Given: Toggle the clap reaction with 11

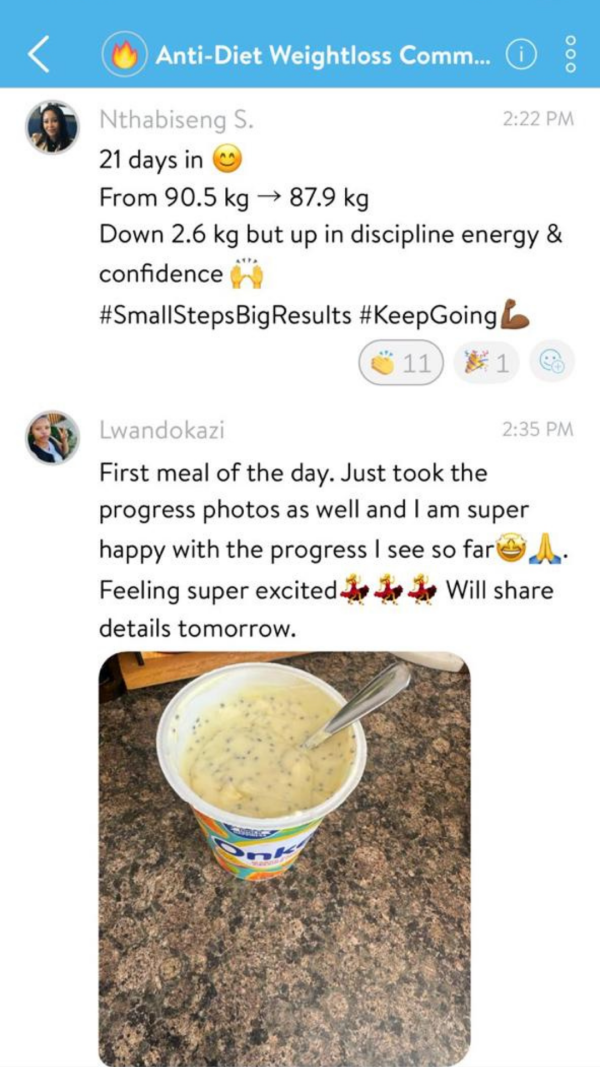Looking at the screenshot, I should (401, 363).
